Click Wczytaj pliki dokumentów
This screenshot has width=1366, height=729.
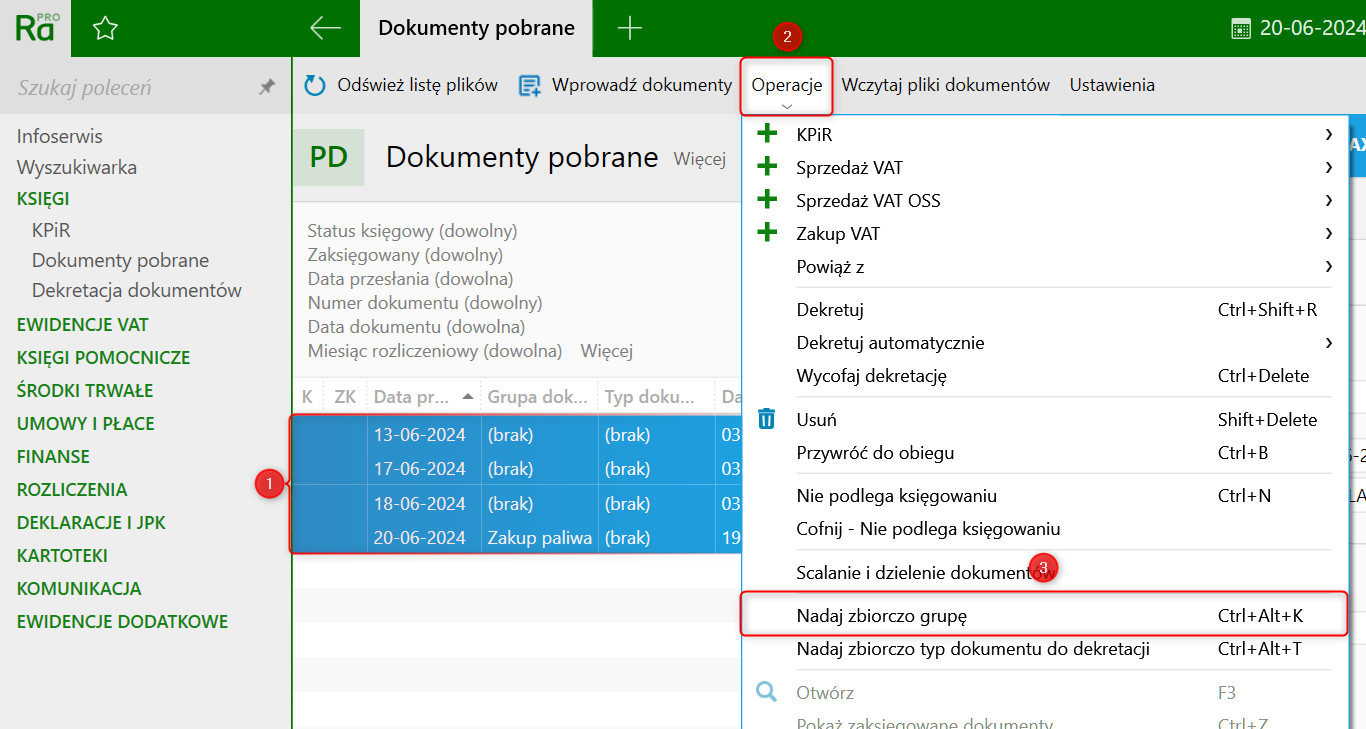[x=945, y=85]
